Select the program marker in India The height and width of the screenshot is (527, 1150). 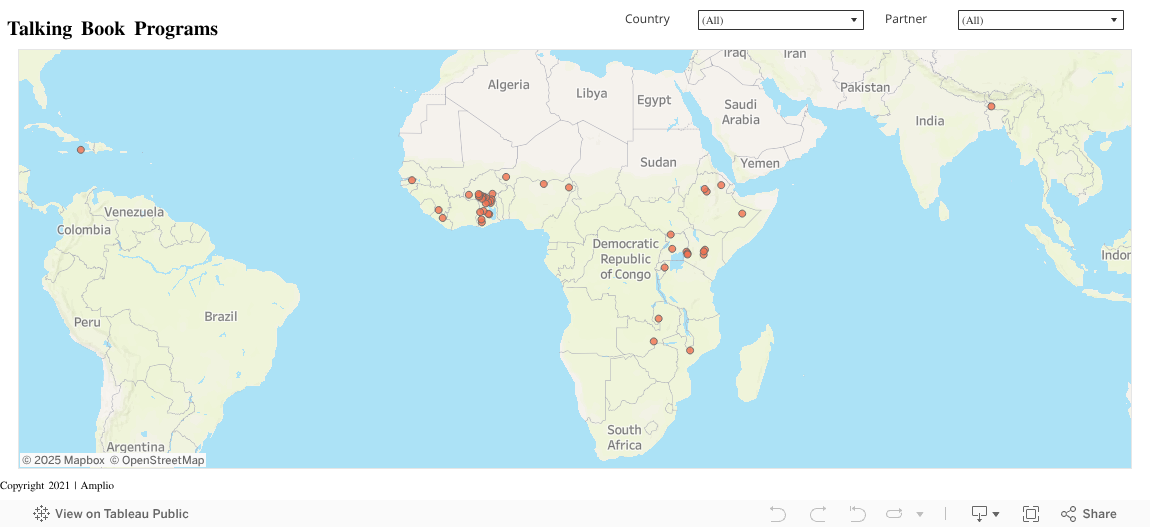tap(991, 106)
